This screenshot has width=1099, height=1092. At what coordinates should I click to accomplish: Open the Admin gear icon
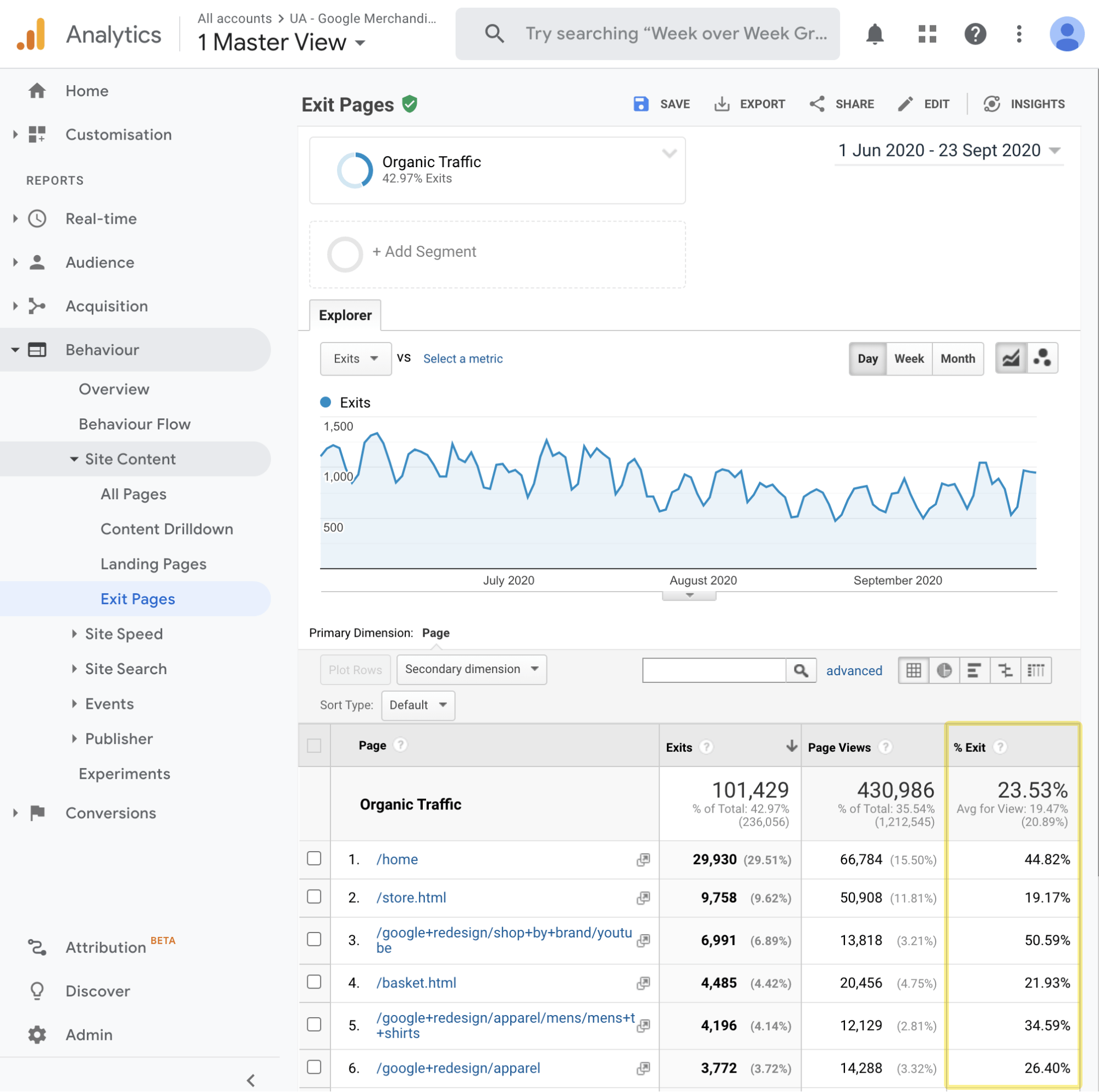tap(37, 1034)
